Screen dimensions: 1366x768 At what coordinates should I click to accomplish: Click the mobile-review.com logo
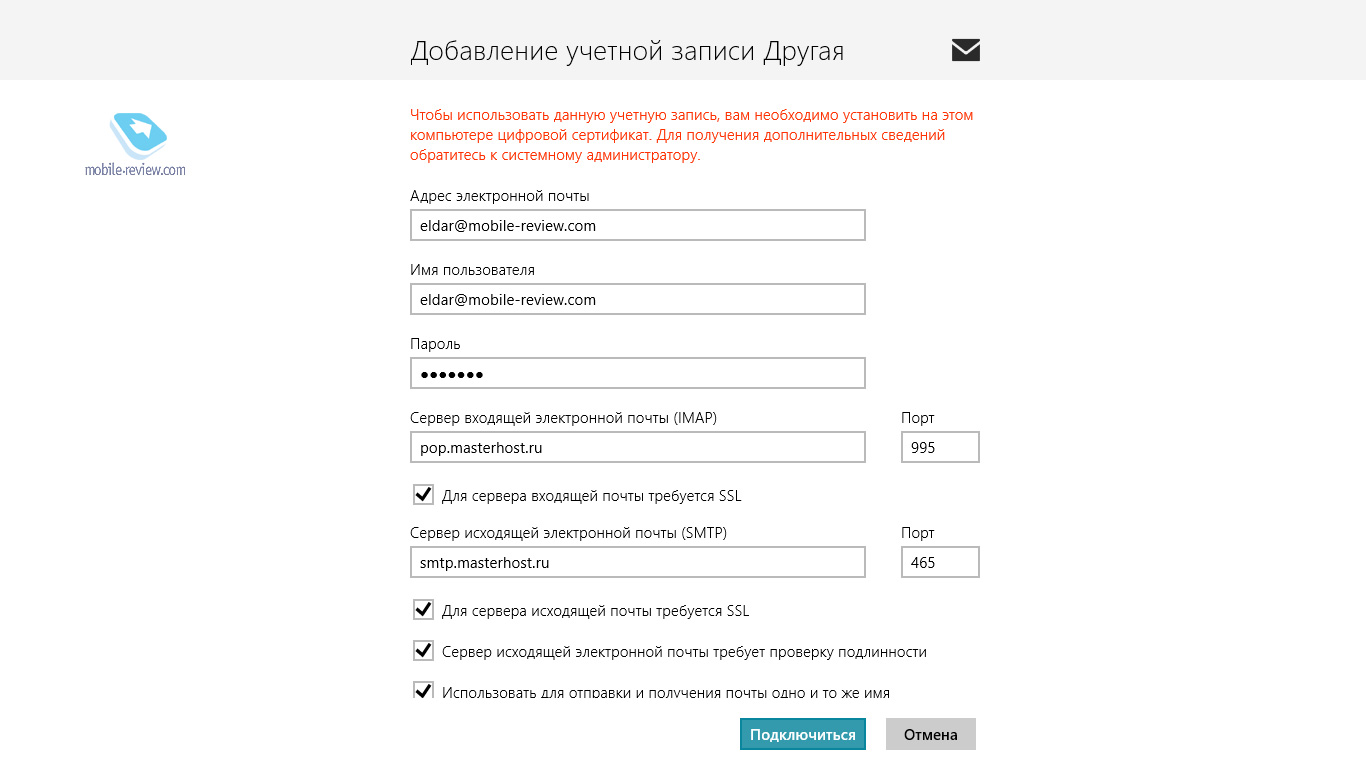pyautogui.click(x=136, y=145)
